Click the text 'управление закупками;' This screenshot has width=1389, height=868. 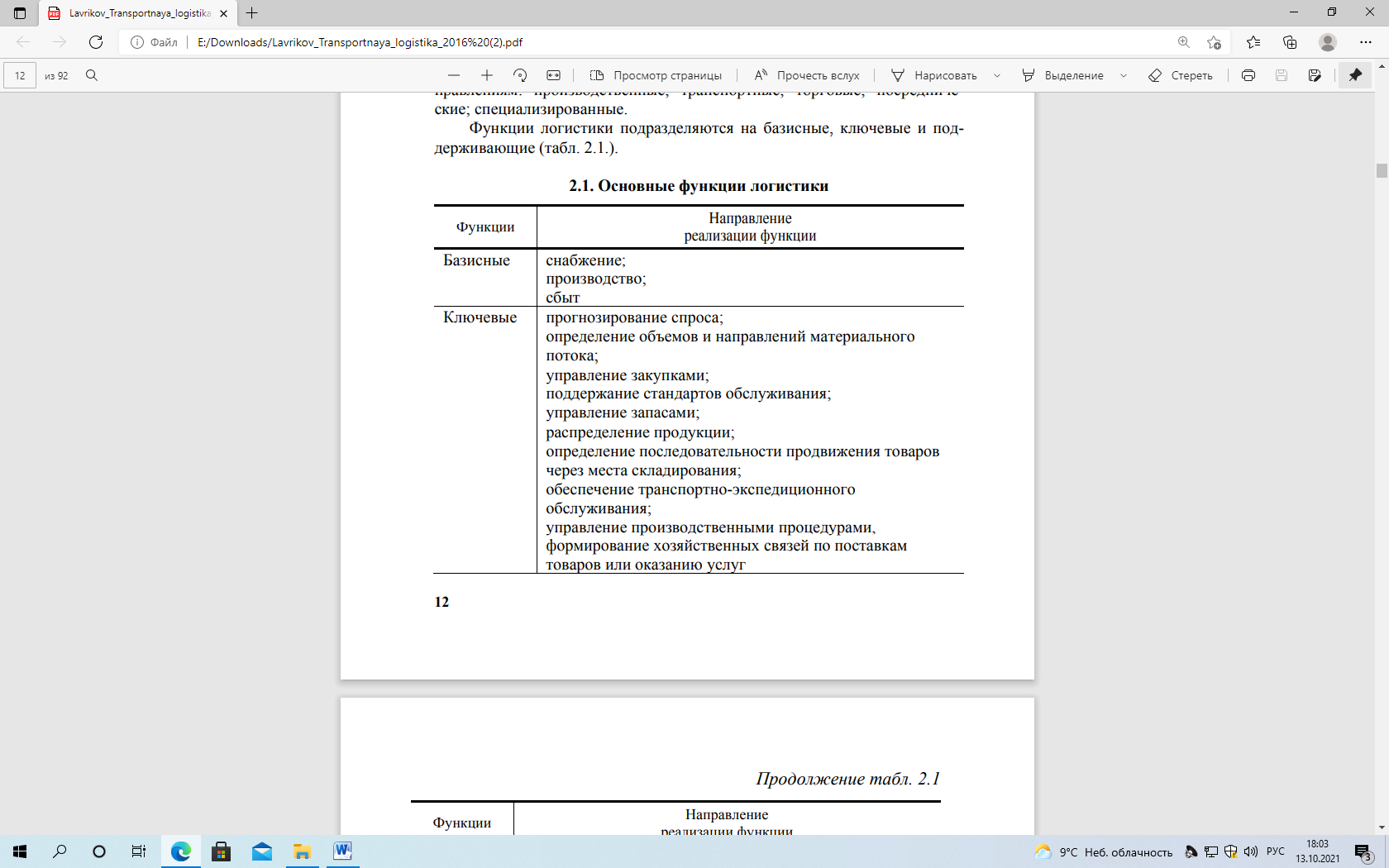tap(627, 375)
